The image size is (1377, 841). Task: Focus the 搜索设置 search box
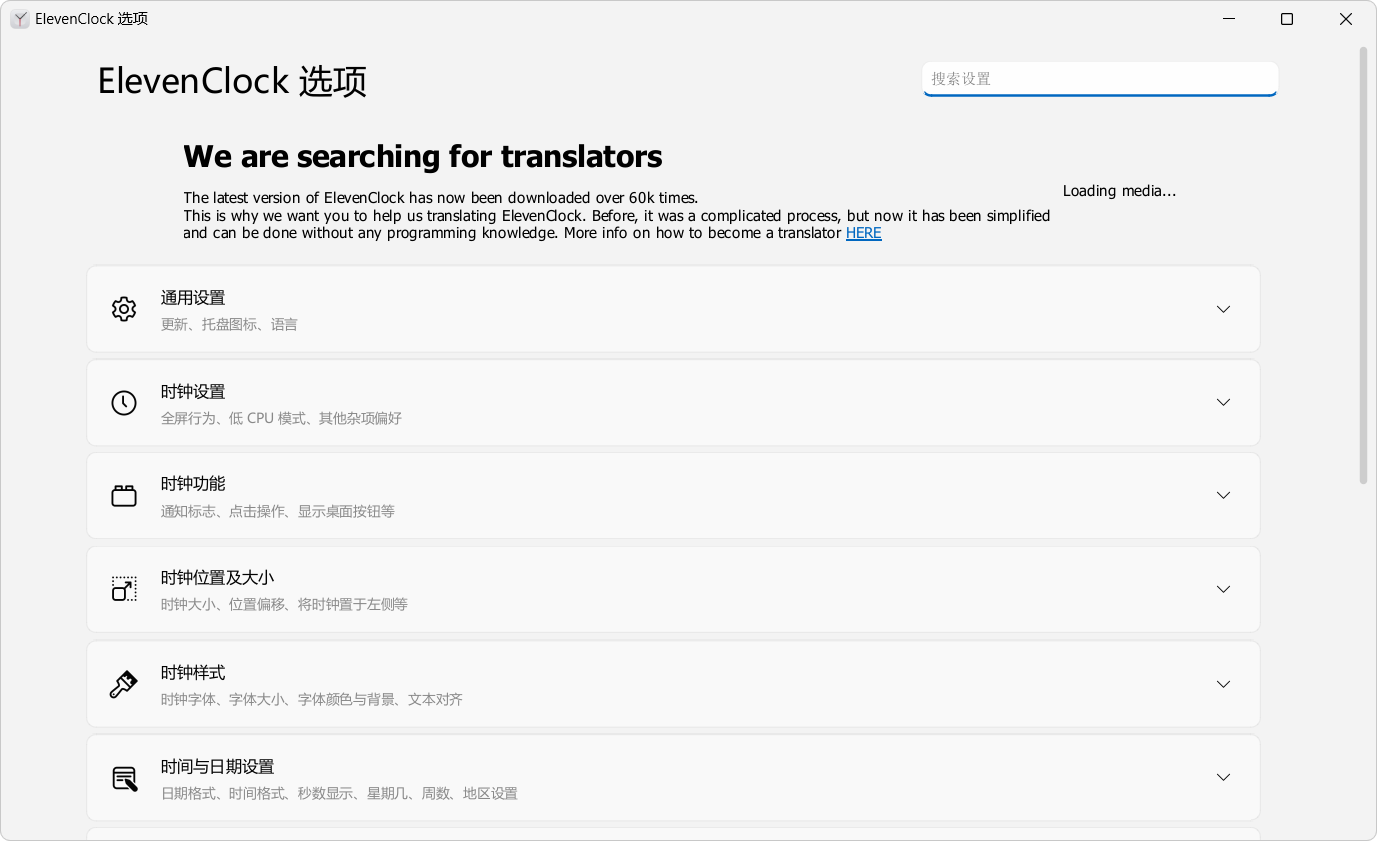click(x=1099, y=79)
